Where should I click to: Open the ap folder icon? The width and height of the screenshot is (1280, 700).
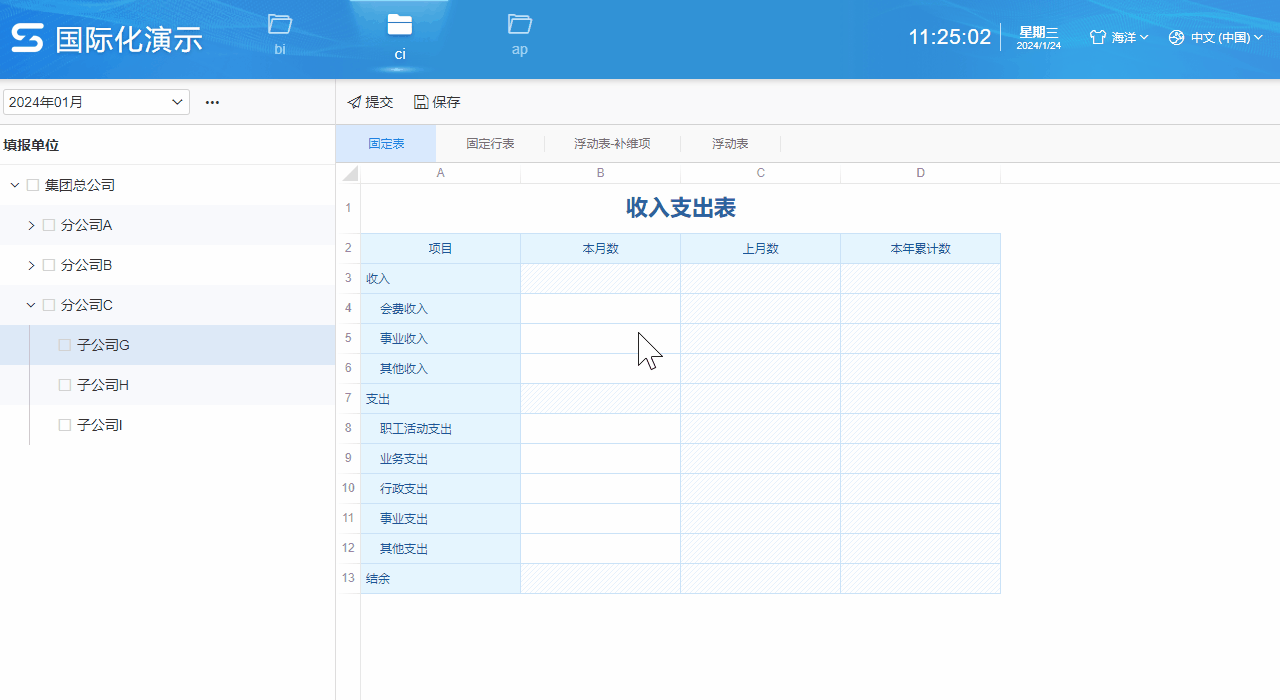[519, 24]
